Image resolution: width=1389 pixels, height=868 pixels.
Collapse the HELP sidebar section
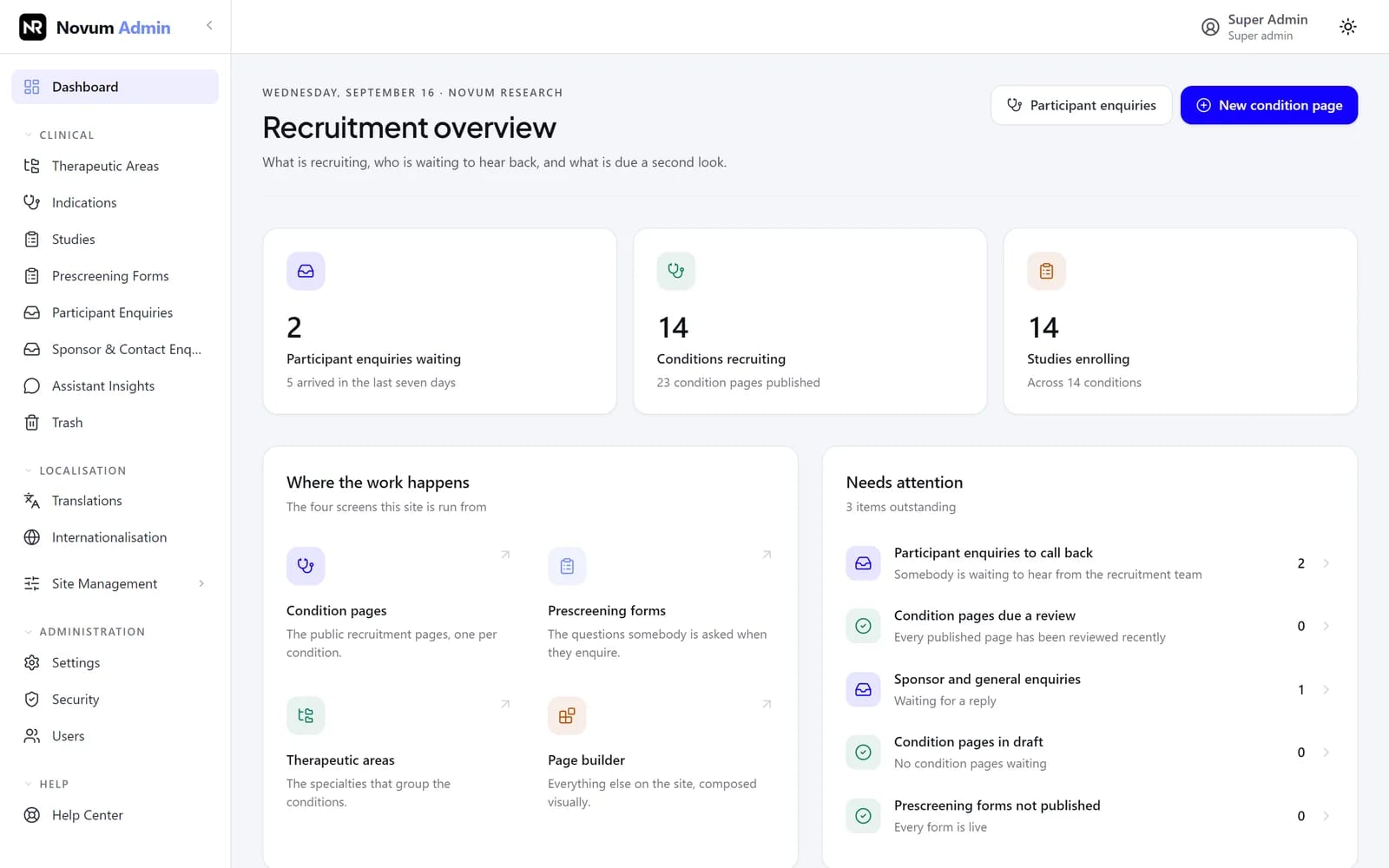tap(46, 784)
